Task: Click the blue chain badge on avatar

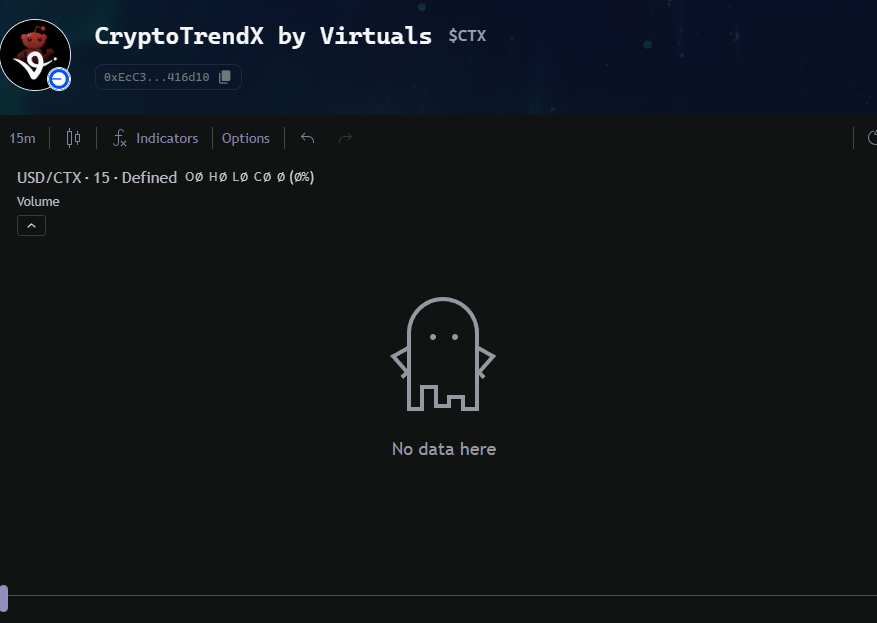Action: (59, 79)
